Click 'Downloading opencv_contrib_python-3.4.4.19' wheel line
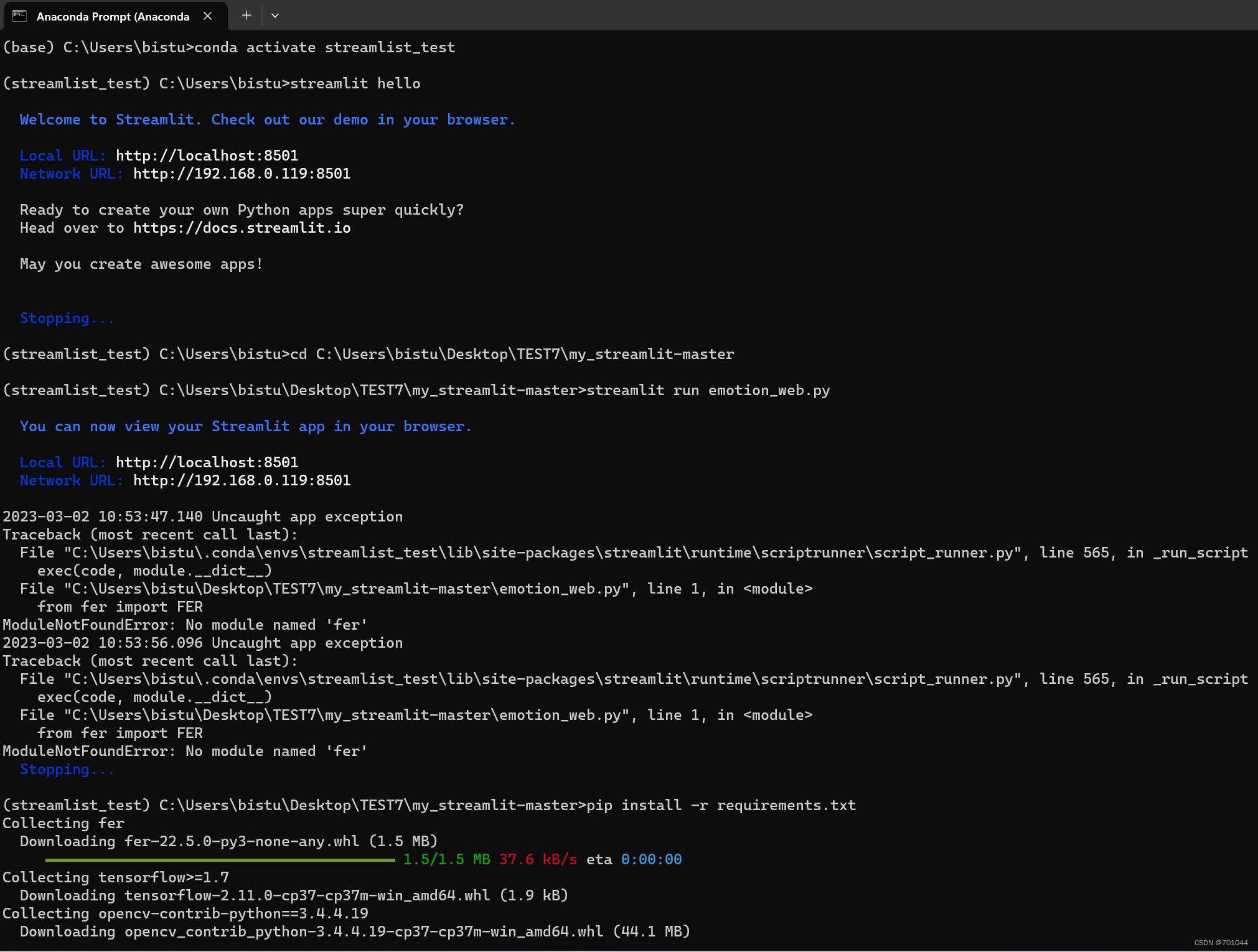 coord(355,931)
